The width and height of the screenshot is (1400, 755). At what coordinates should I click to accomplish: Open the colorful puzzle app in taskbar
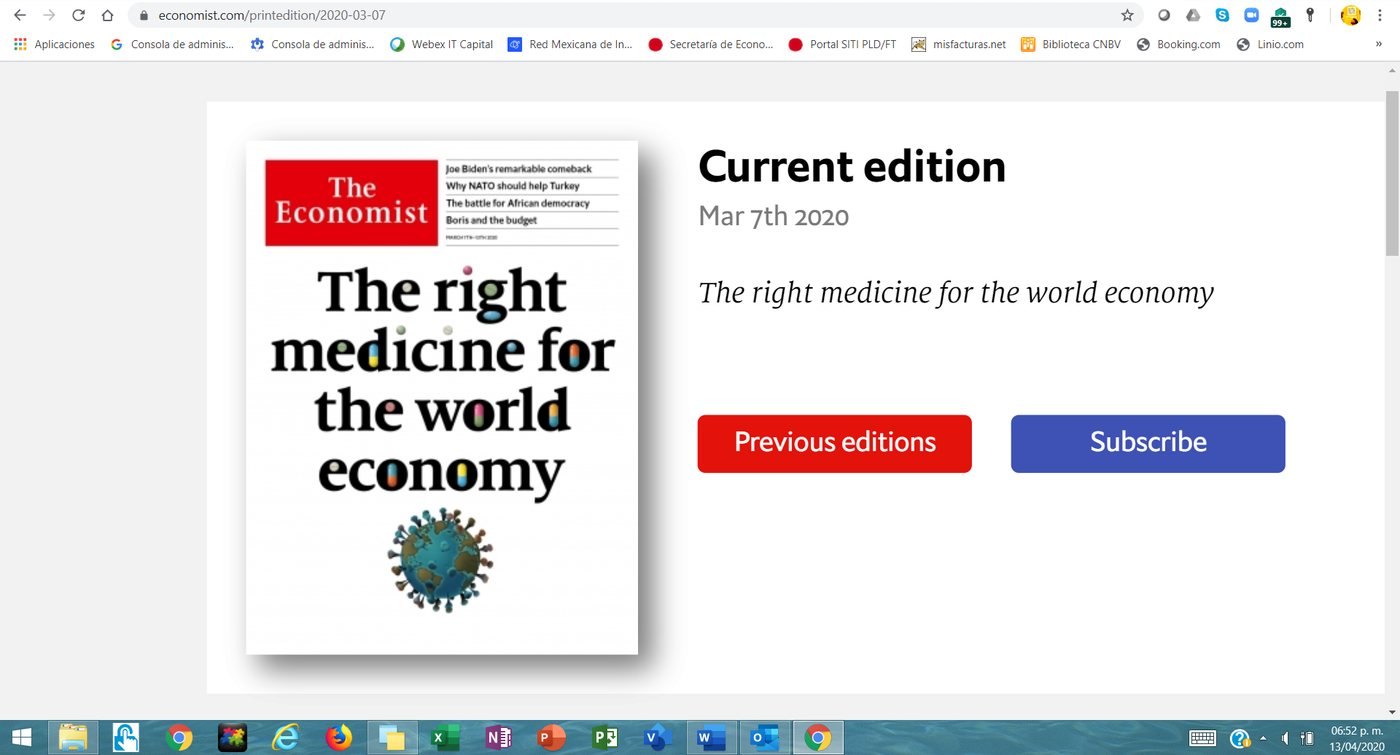[232, 738]
